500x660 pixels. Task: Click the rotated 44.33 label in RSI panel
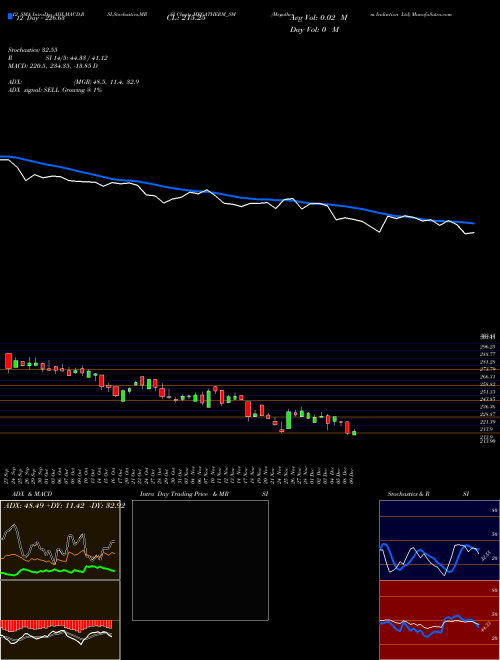[x=486, y=627]
